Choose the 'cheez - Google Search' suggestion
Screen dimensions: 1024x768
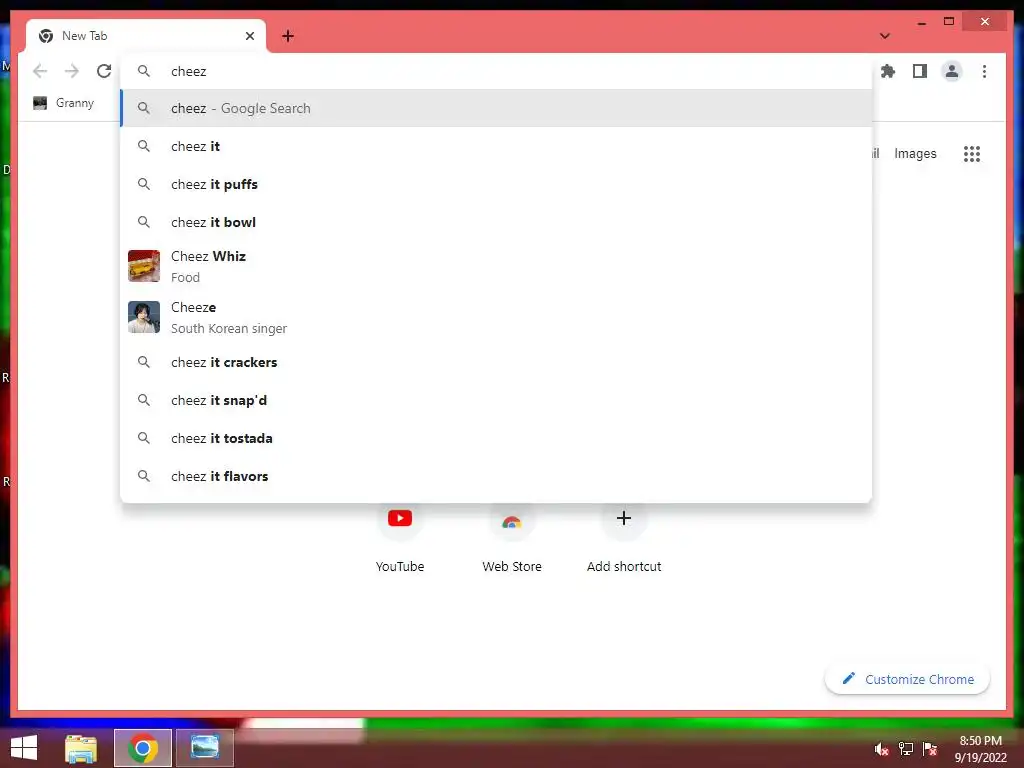click(496, 108)
